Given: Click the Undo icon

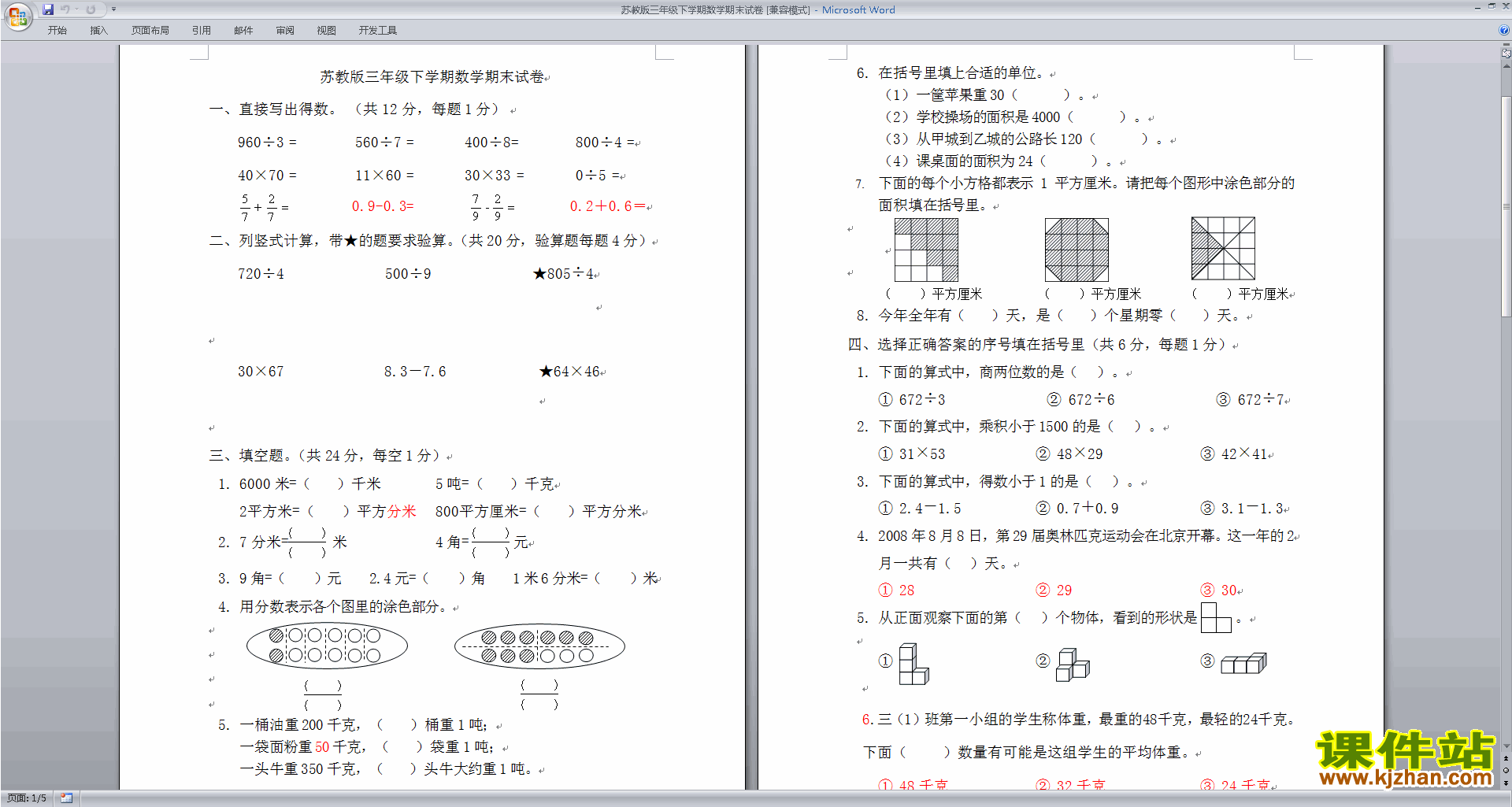Looking at the screenshot, I should click(66, 9).
